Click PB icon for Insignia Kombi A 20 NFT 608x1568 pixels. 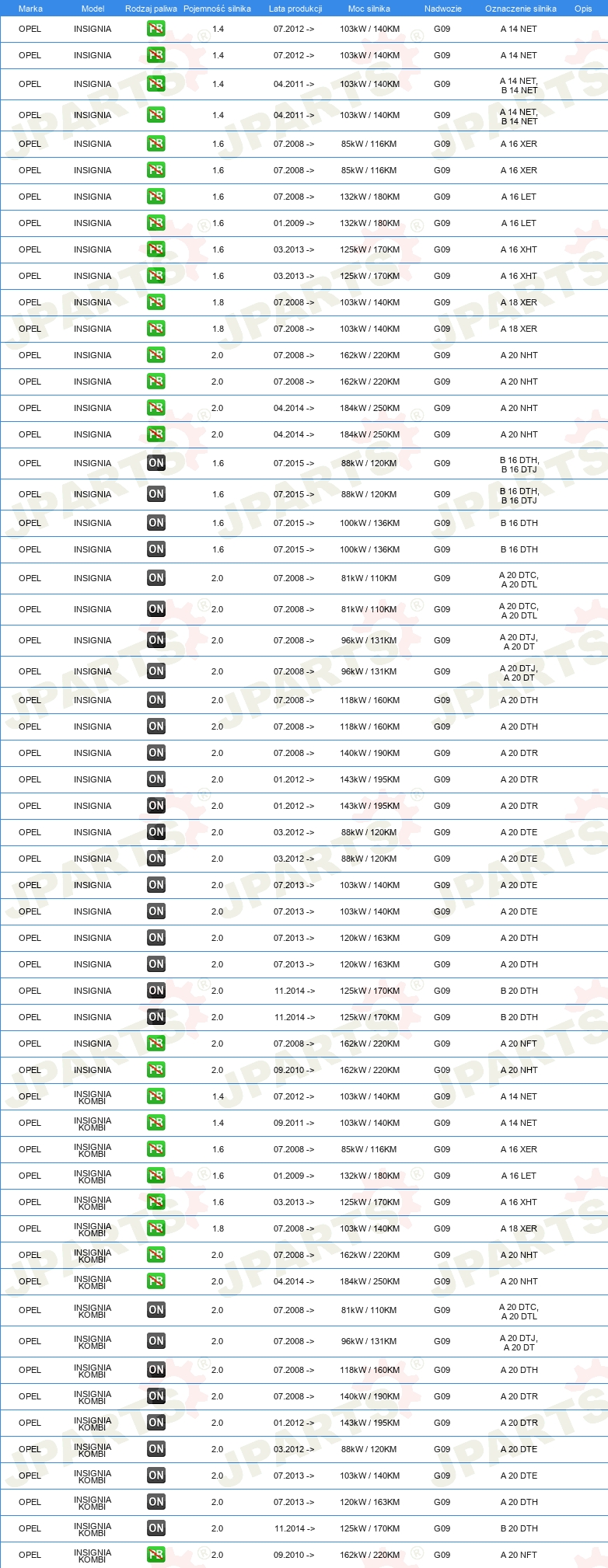[x=155, y=1555]
